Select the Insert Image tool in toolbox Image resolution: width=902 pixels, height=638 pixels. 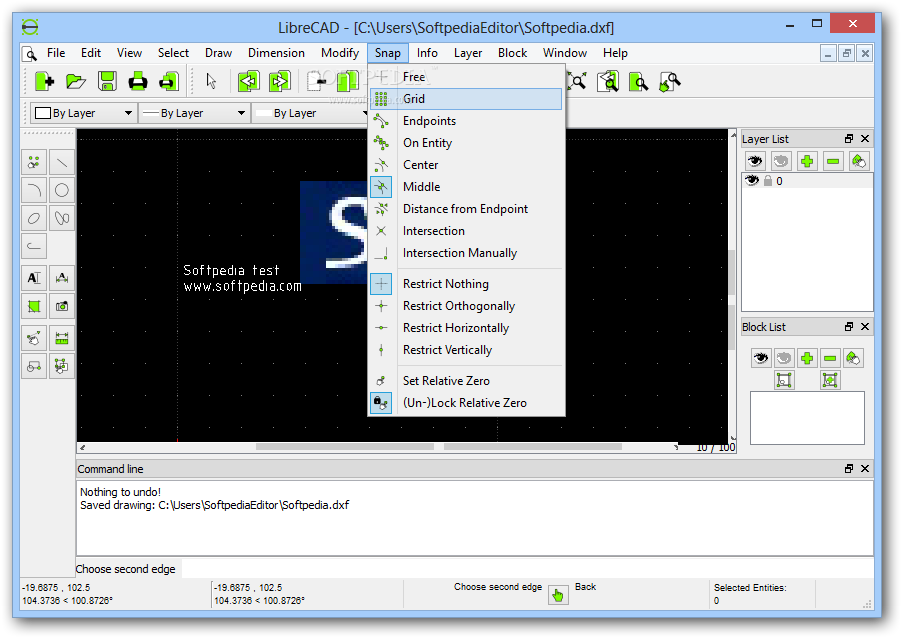[x=62, y=306]
